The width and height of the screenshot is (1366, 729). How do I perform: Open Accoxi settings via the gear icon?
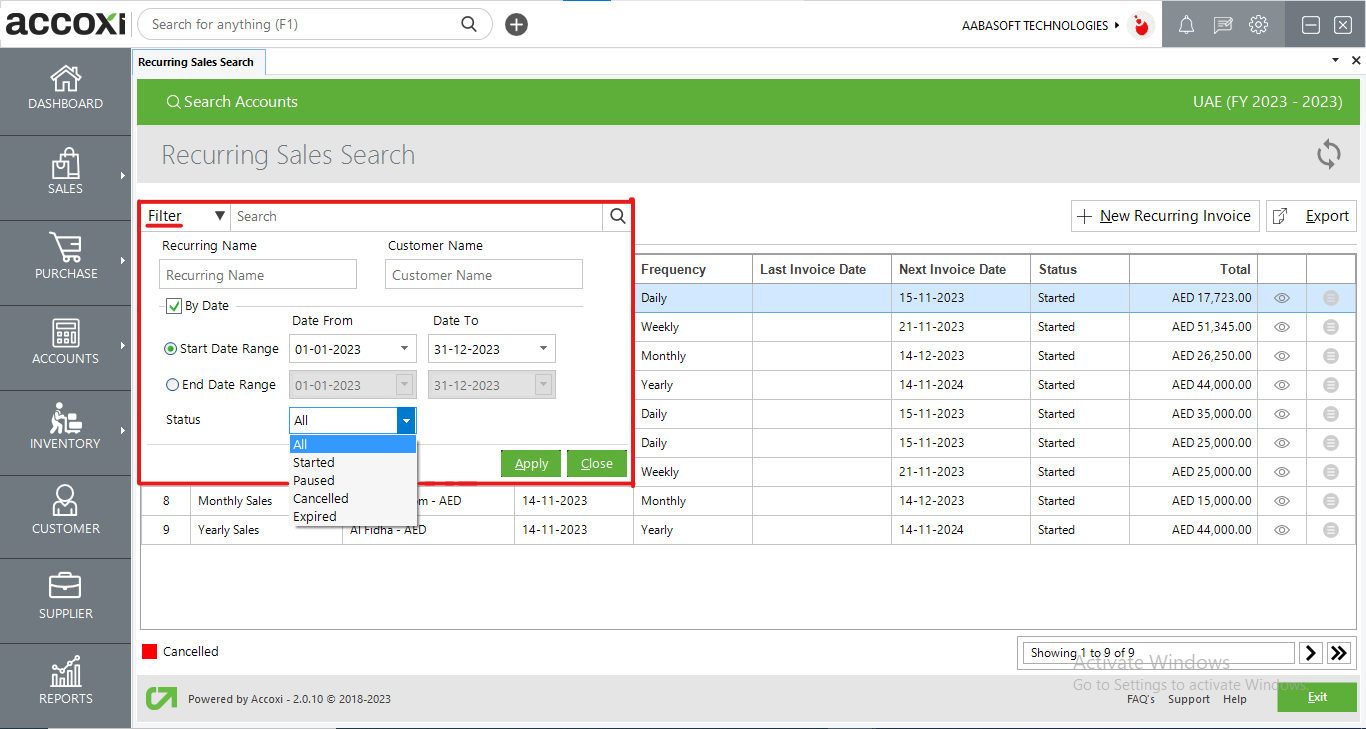[x=1258, y=24]
